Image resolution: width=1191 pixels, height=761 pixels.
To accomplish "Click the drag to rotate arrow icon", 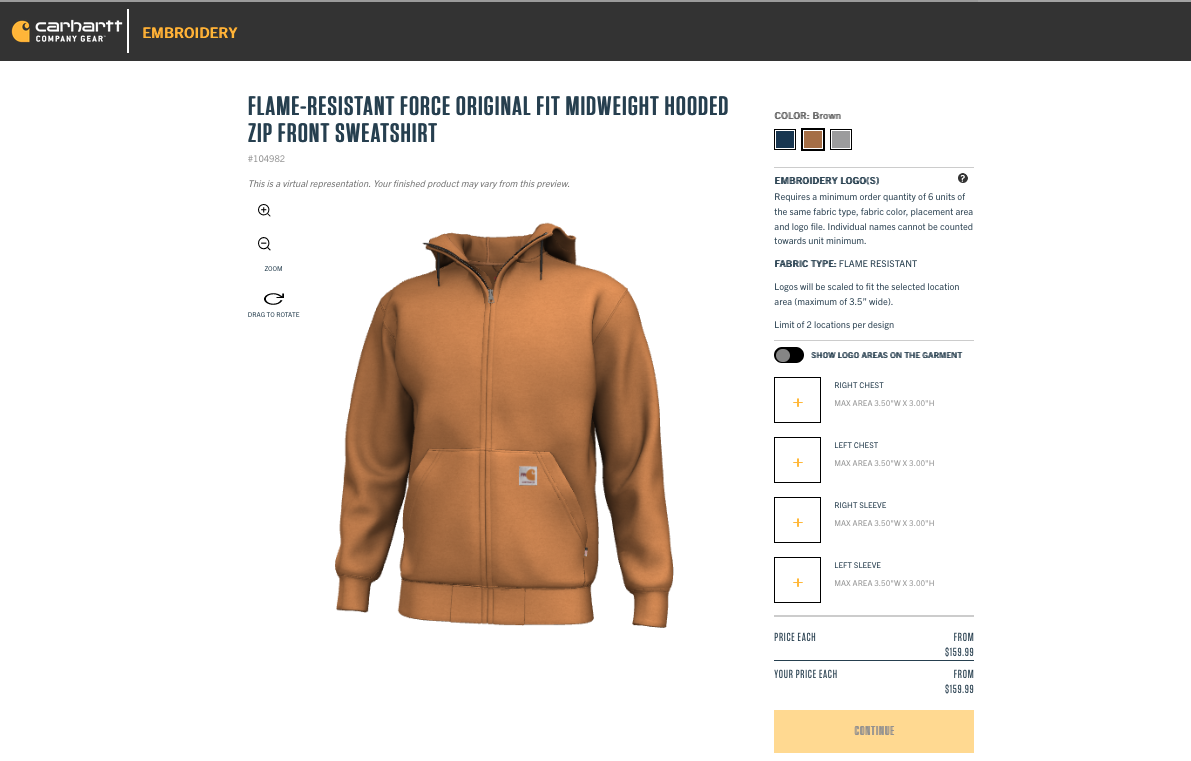I will [x=273, y=298].
